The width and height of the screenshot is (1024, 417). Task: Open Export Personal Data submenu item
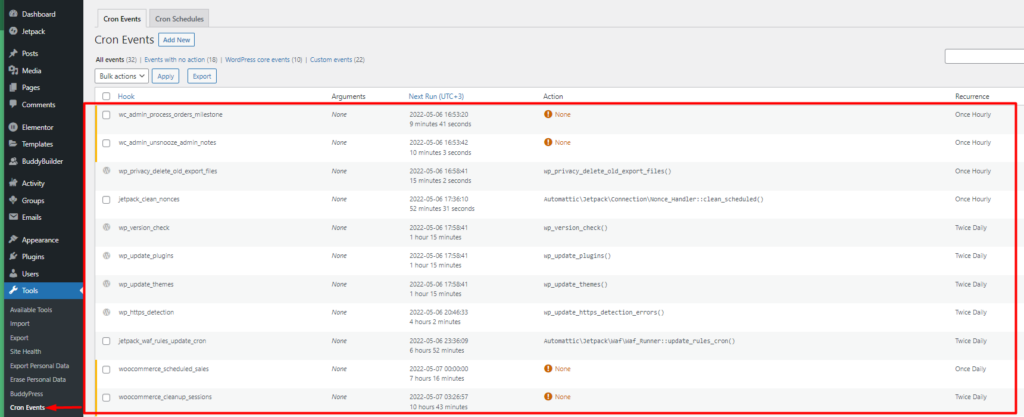click(39, 365)
